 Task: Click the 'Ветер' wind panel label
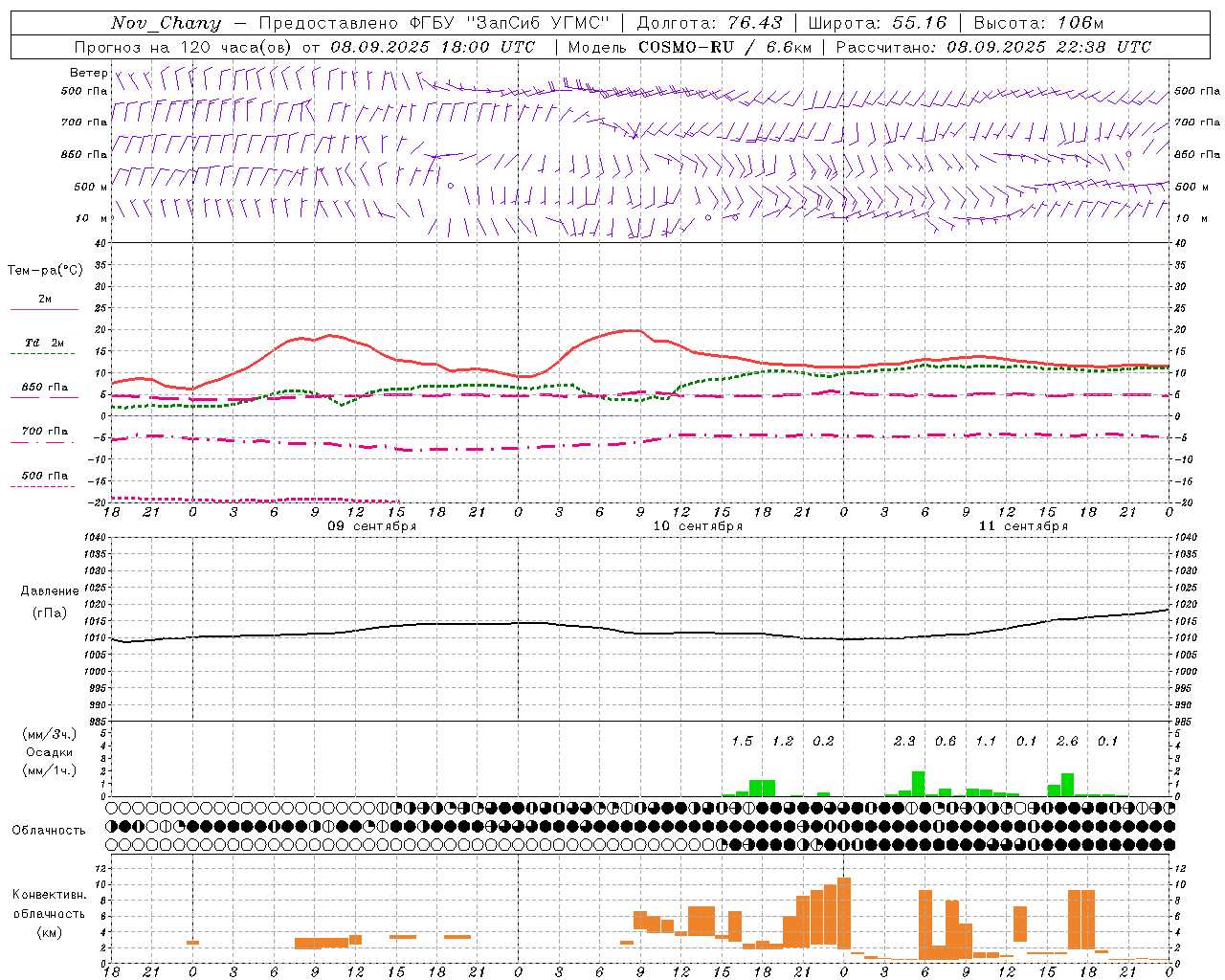coord(88,73)
